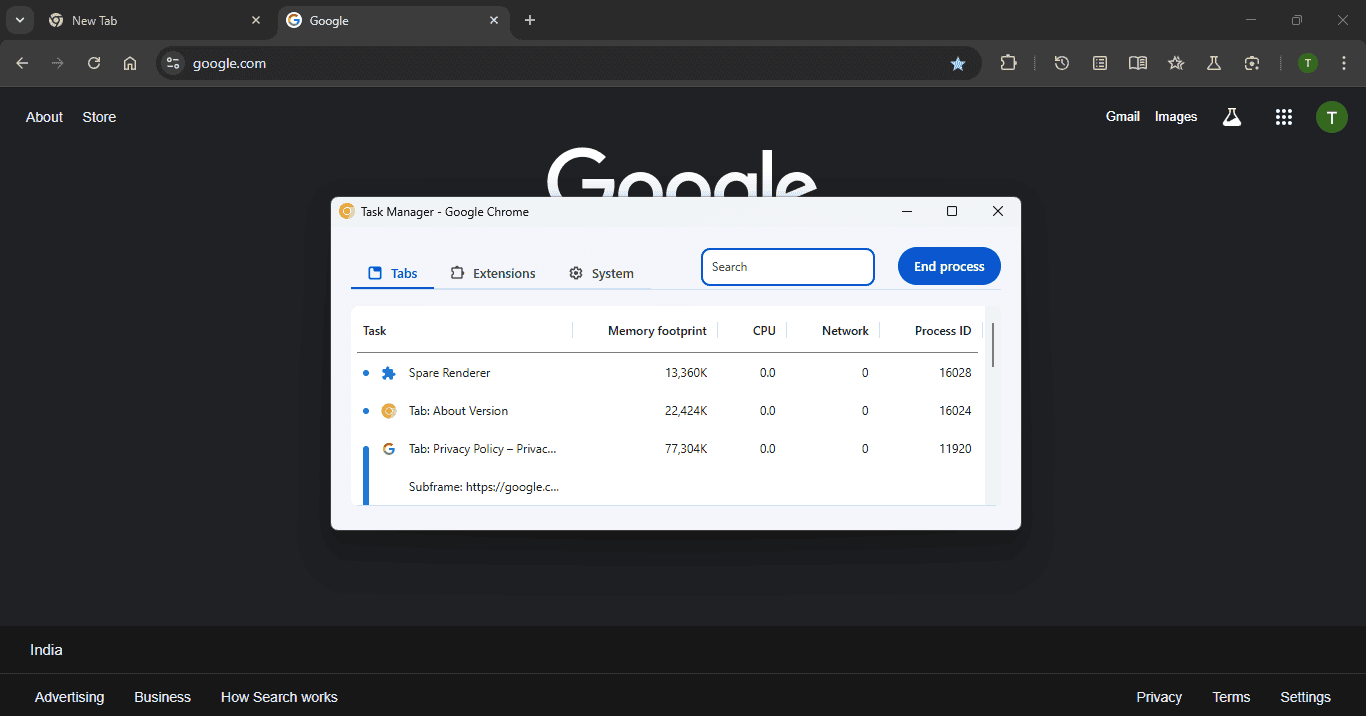The height and width of the screenshot is (716, 1366).
Task: Click process ID 11920
Action: click(x=955, y=449)
